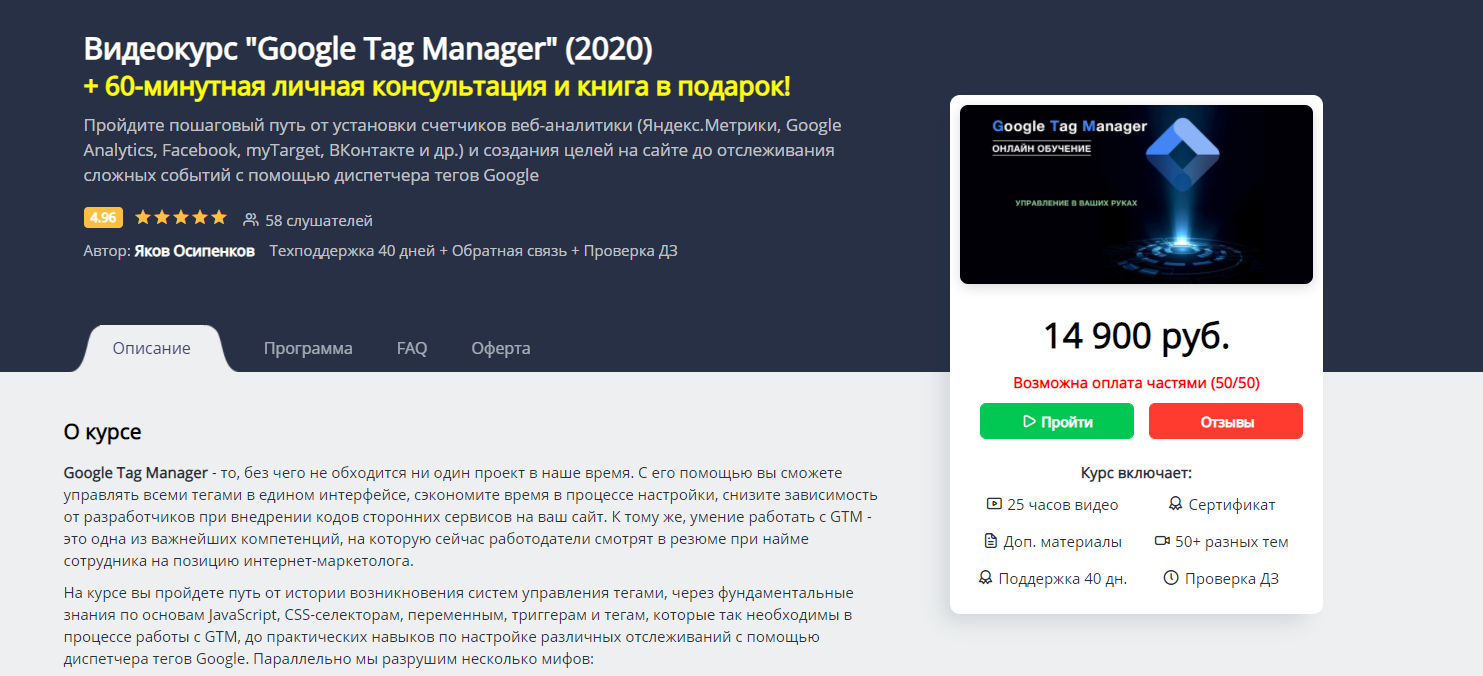Open the FAQ tab
This screenshot has height=676, width=1483.
[x=412, y=348]
